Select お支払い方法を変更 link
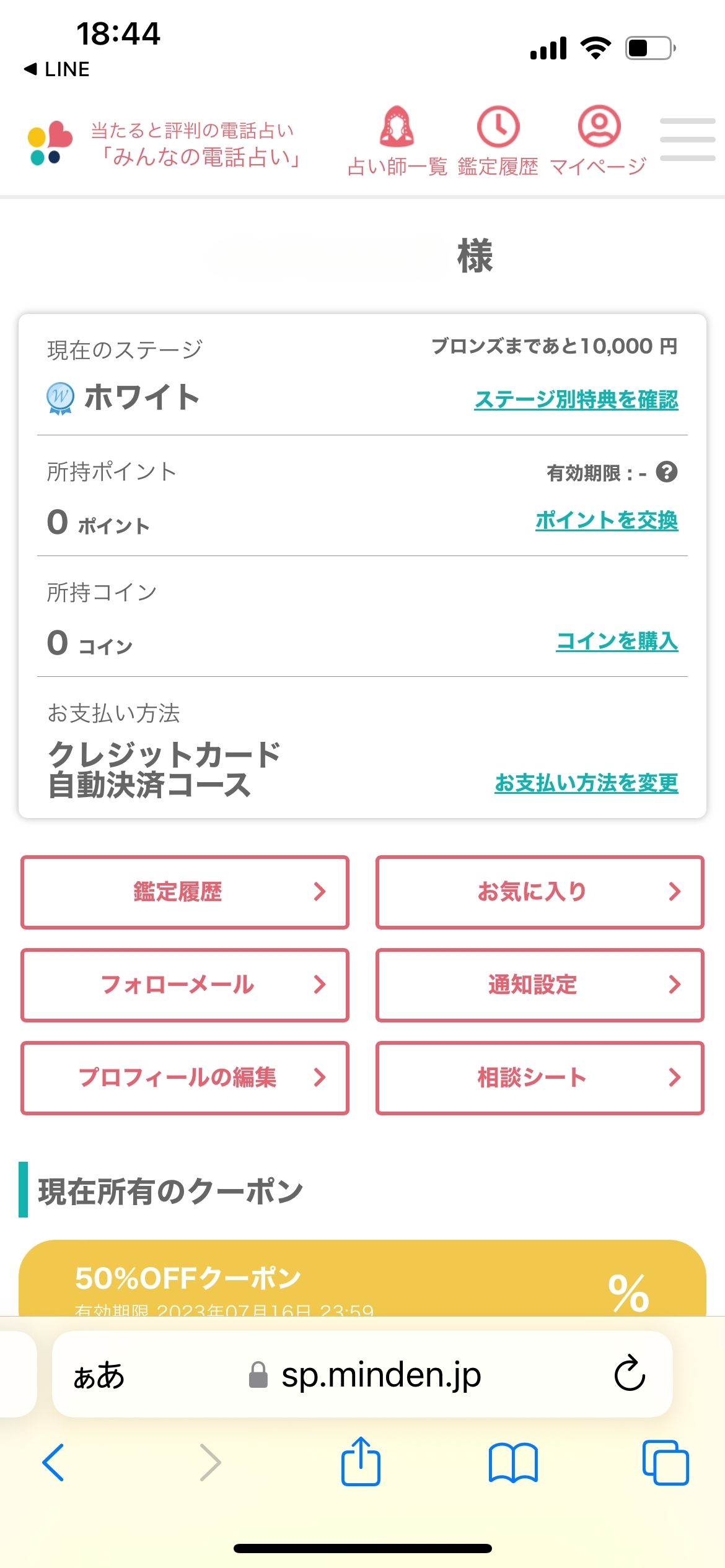The width and height of the screenshot is (725, 1568). coord(586,783)
